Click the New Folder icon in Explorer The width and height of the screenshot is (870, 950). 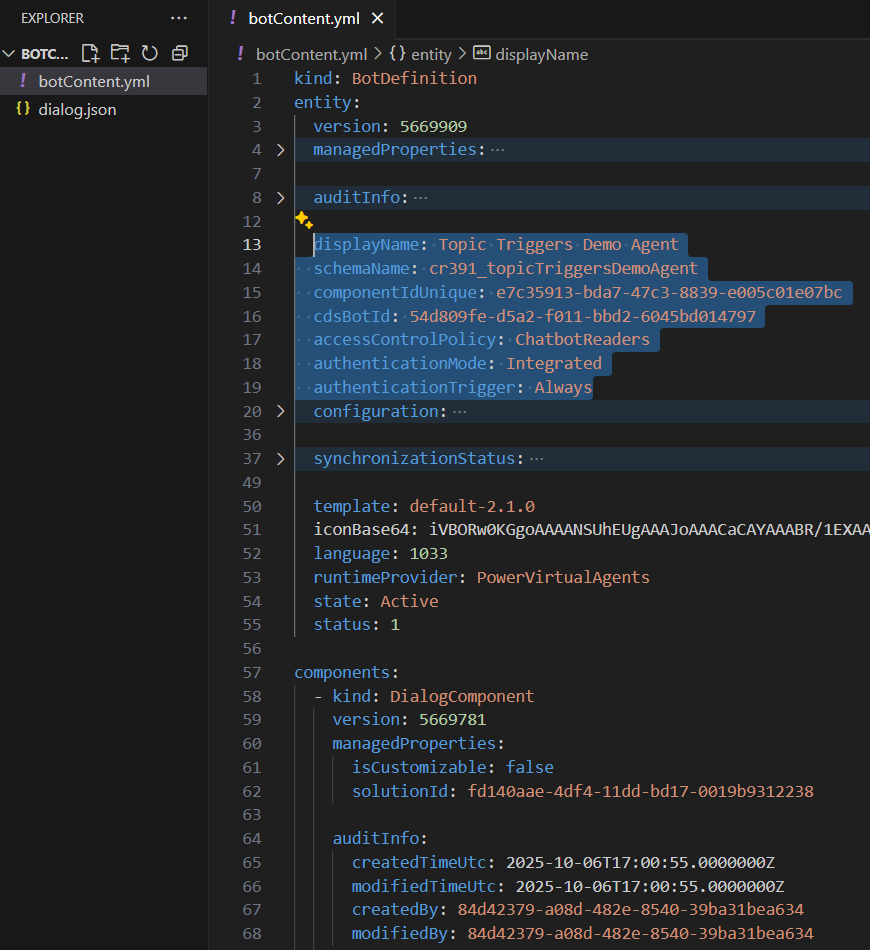(120, 53)
